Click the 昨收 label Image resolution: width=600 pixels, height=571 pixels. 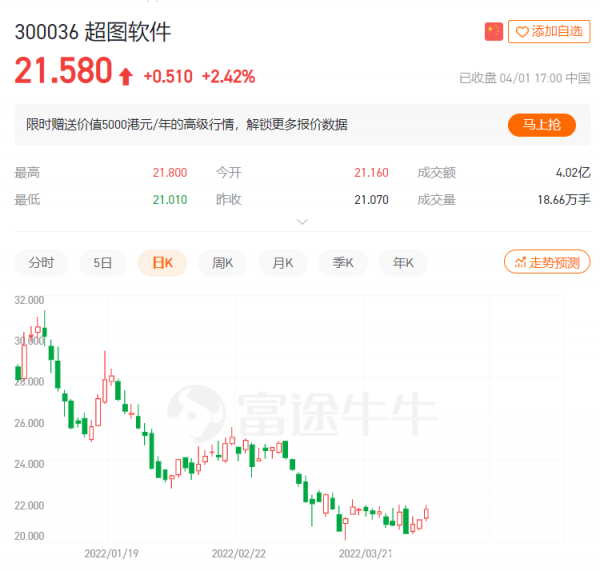pos(228,199)
